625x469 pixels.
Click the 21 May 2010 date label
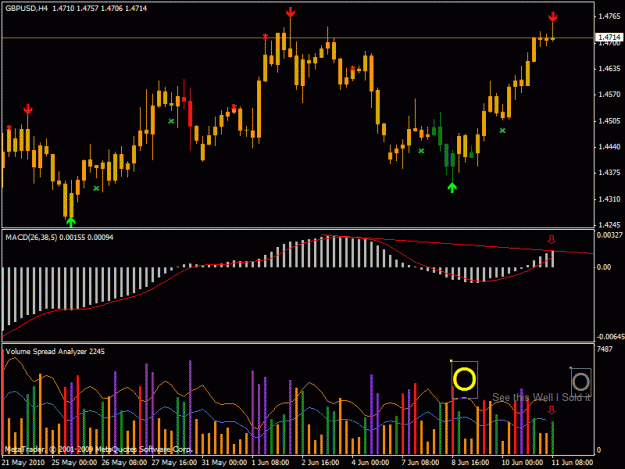(x=23, y=463)
